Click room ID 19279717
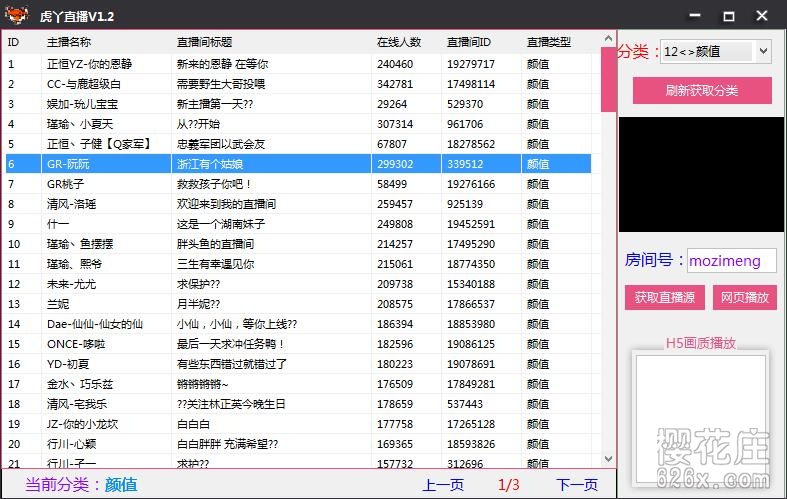Viewport: 787px width, 499px height. pos(471,64)
